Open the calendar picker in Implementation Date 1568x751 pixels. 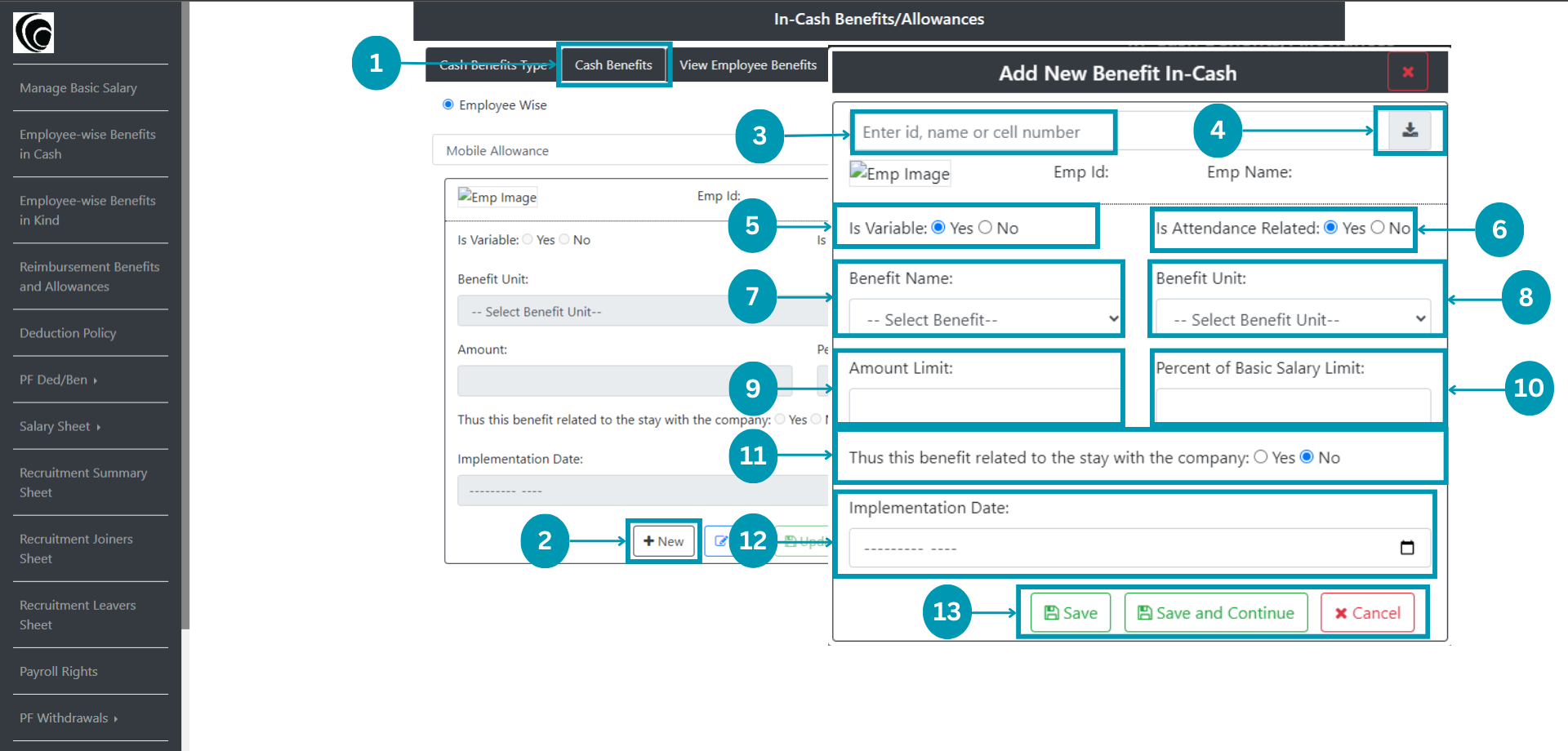point(1407,548)
